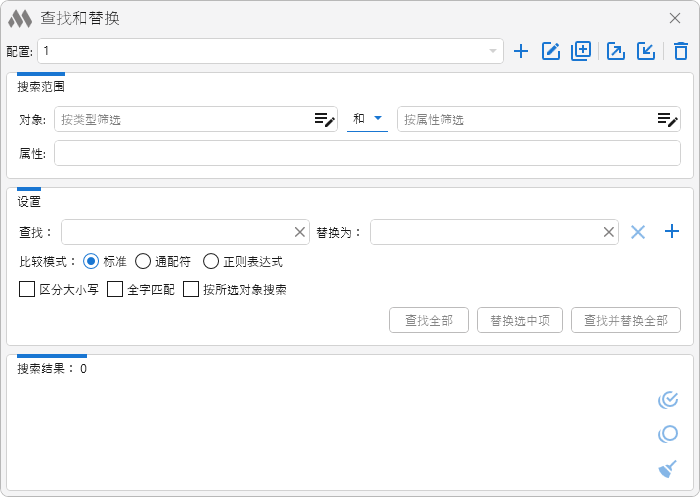Image resolution: width=700 pixels, height=497 pixels.
Task: Open the property filter list editor icon
Action: click(667, 120)
